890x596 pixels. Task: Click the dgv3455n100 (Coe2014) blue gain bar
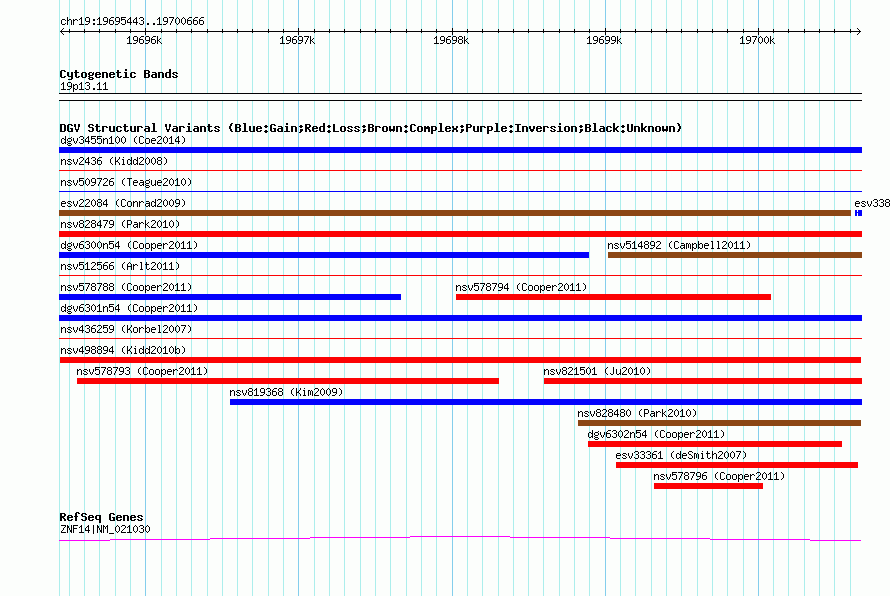pyautogui.click(x=460, y=150)
